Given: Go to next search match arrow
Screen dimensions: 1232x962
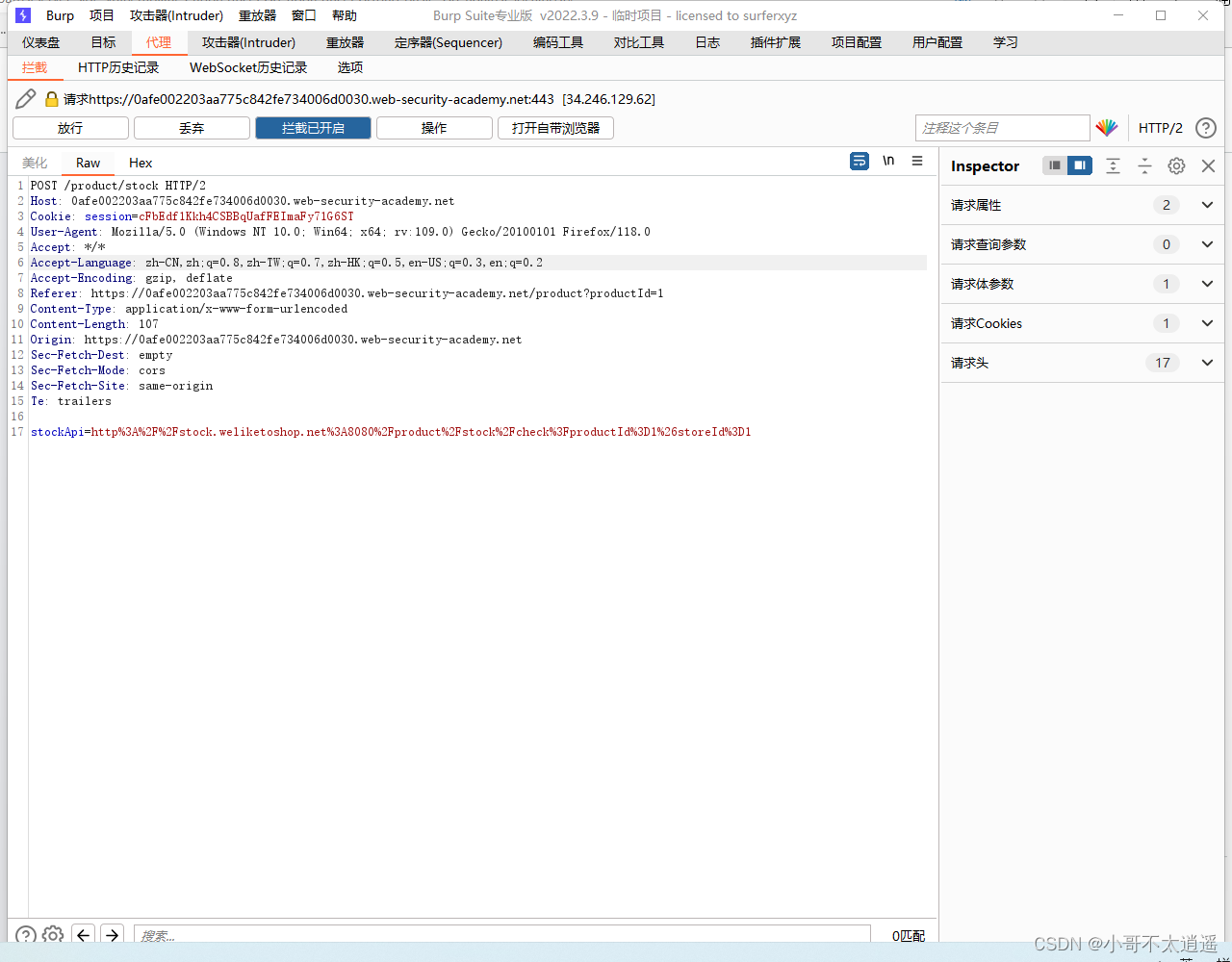Looking at the screenshot, I should pos(112,935).
